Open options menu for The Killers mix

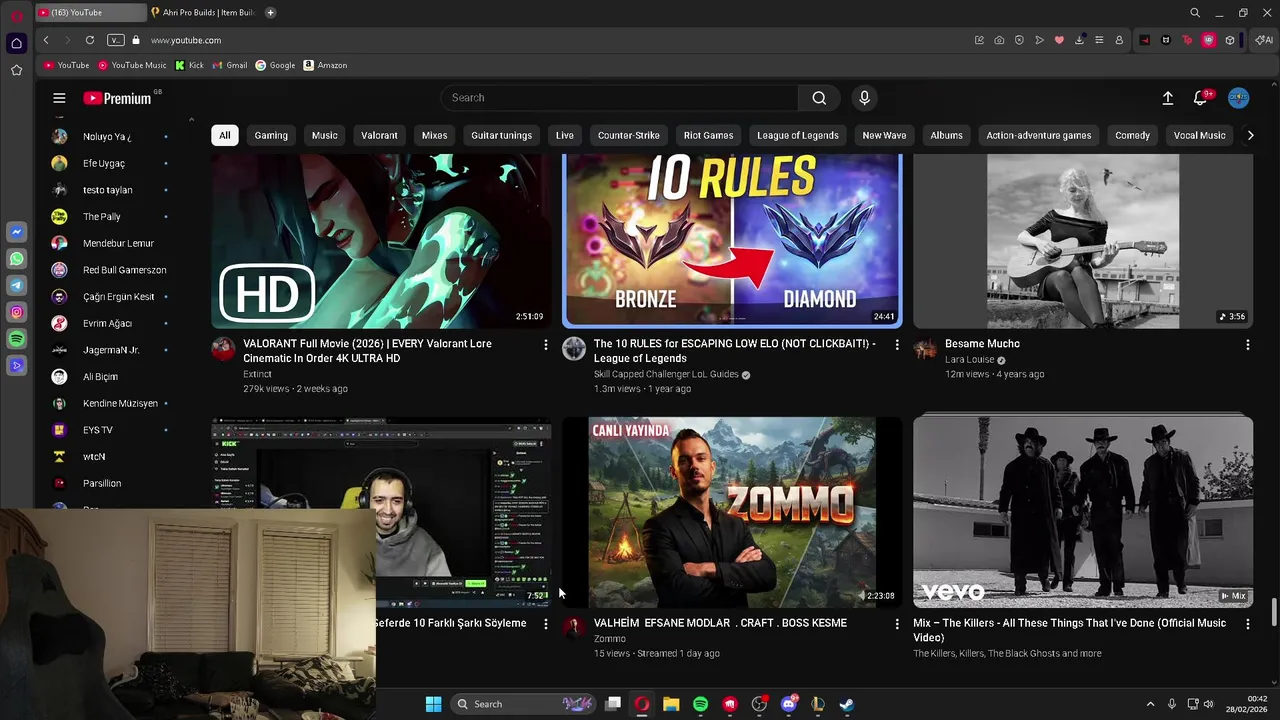coord(1247,623)
